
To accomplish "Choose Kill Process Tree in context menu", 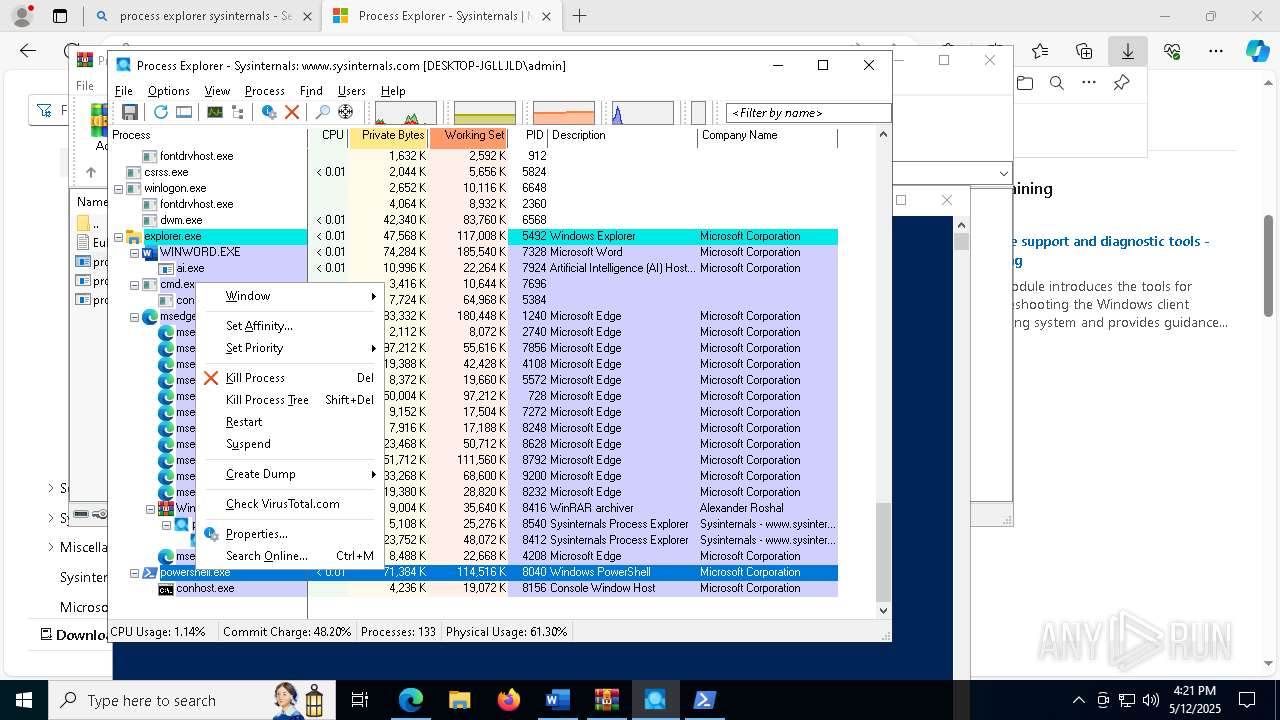I will [290, 400].
